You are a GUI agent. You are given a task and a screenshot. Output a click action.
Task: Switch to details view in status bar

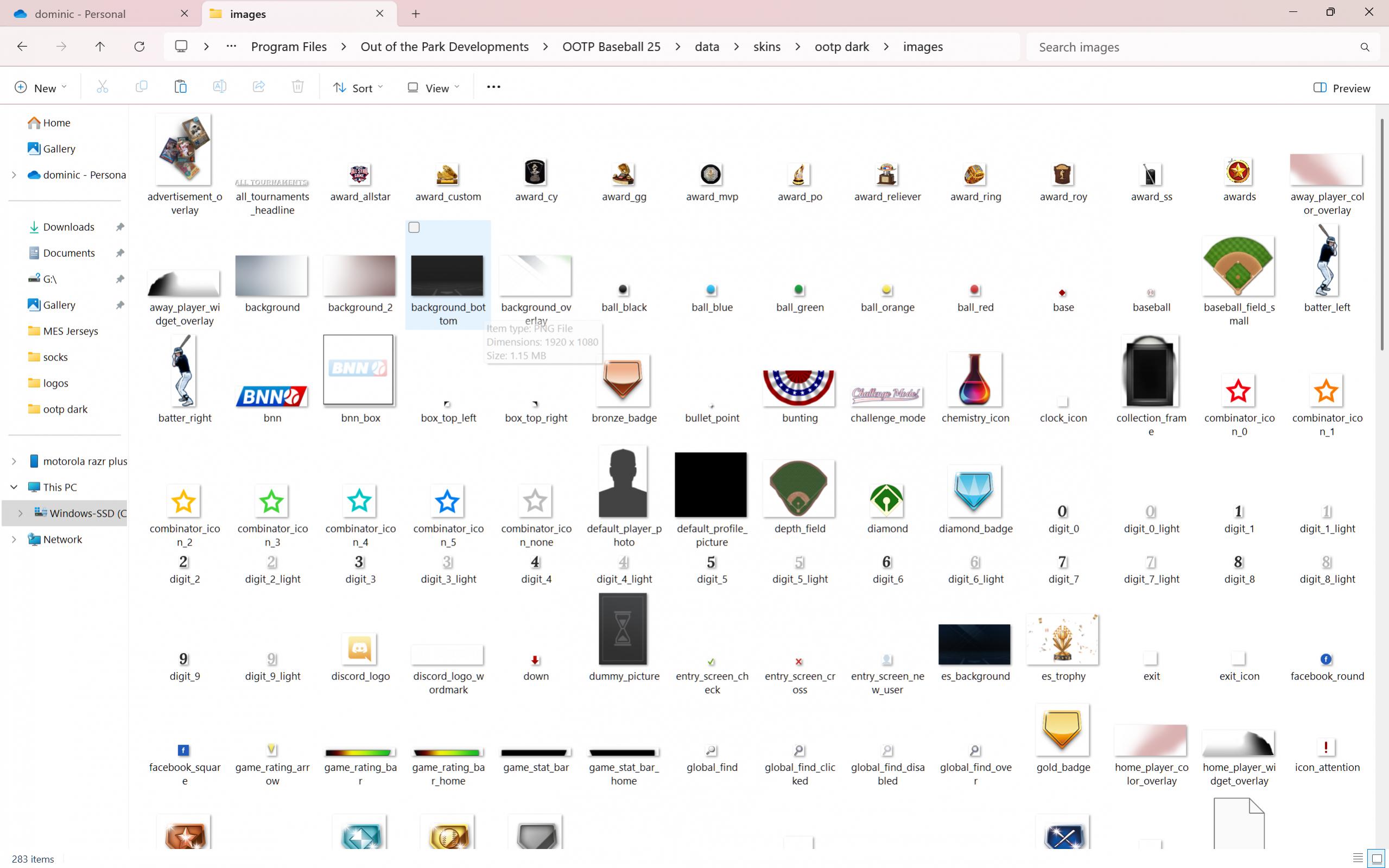point(1358,858)
